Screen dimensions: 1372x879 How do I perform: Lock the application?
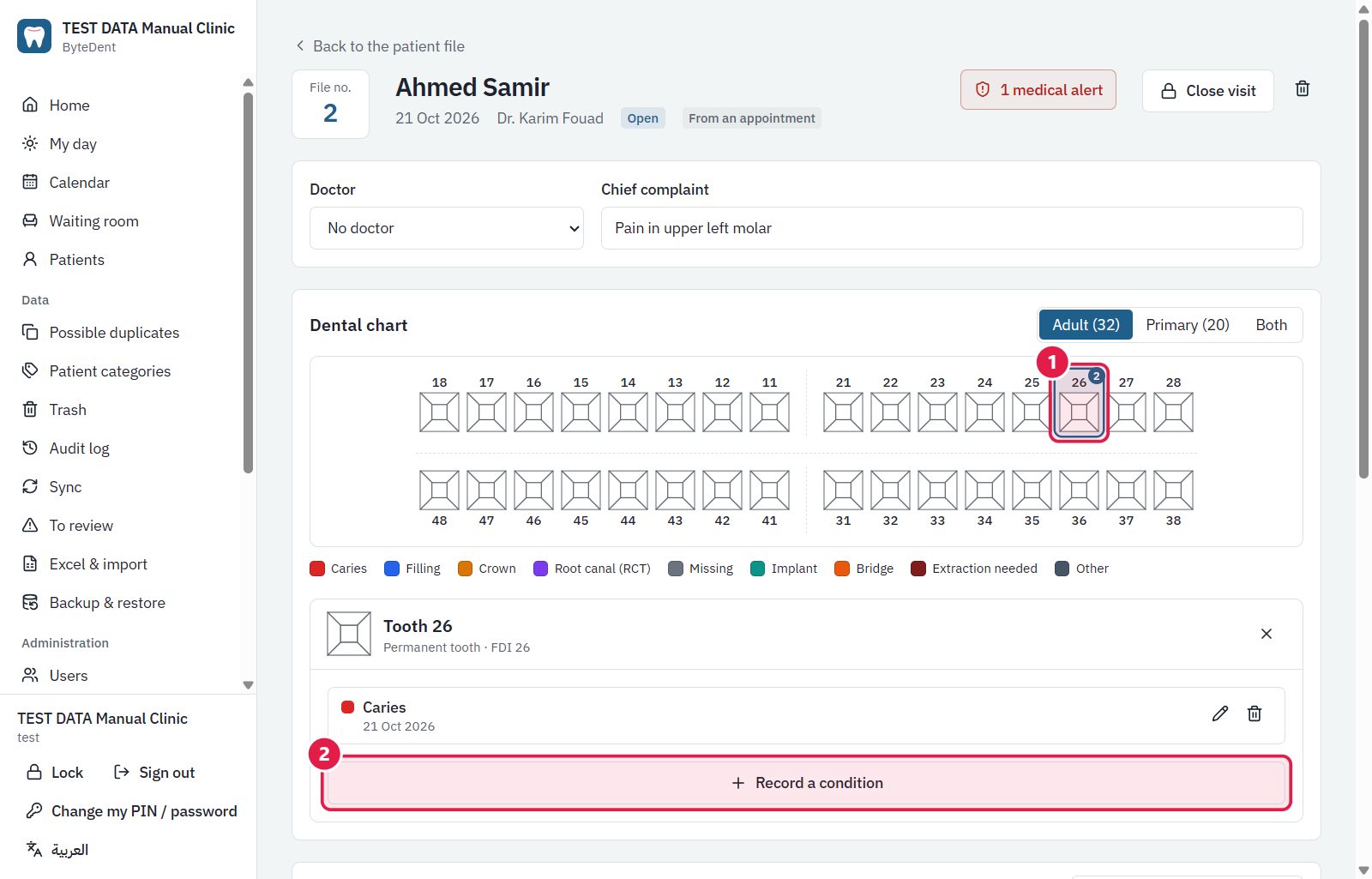(55, 772)
